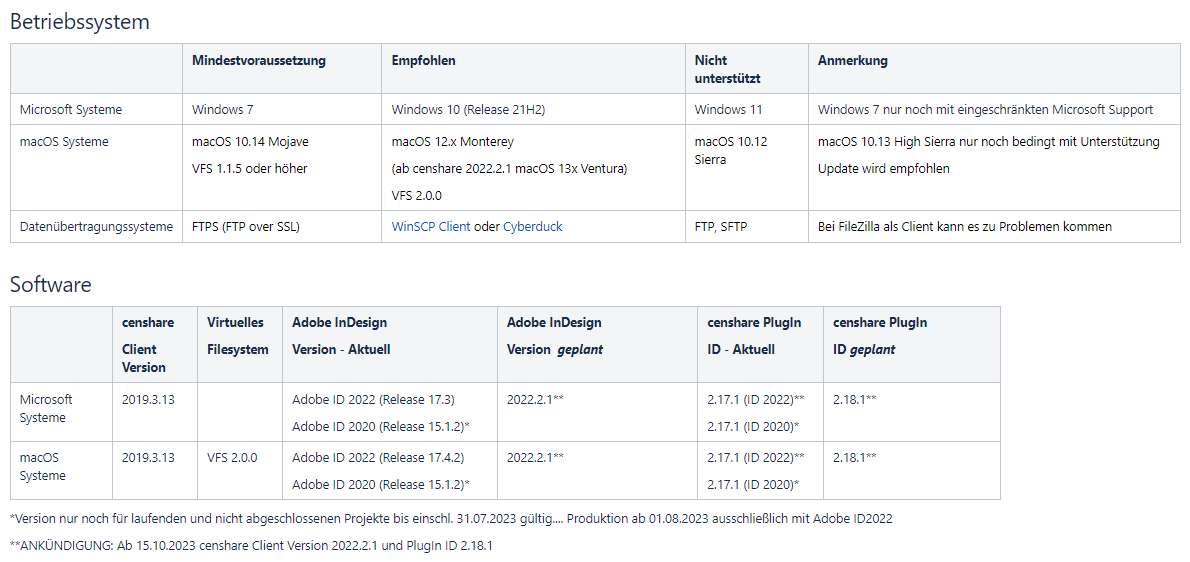1190x562 pixels.
Task: Open the WinSCP Client link
Action: pos(430,226)
